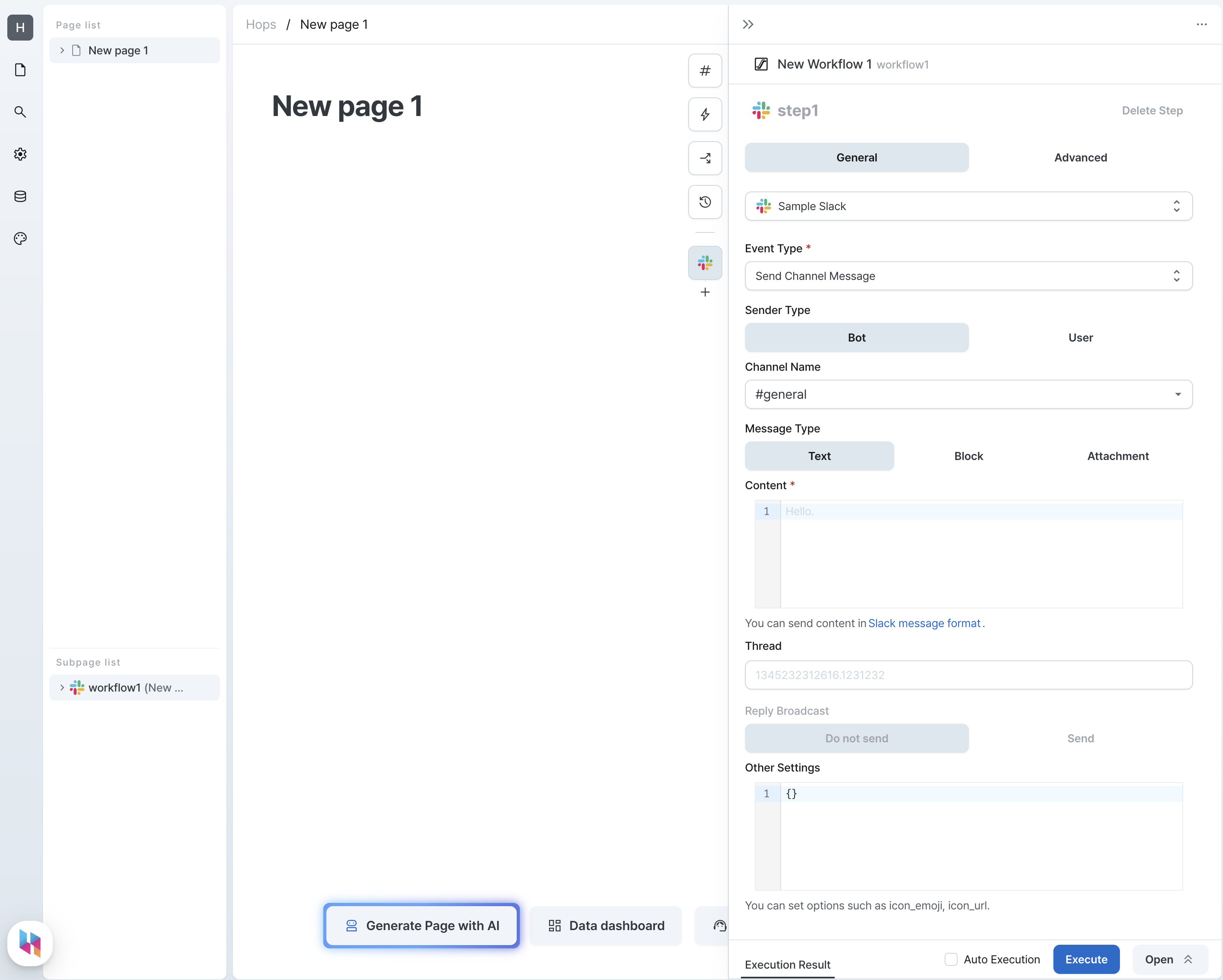Click Slack logo beside step1

[761, 110]
